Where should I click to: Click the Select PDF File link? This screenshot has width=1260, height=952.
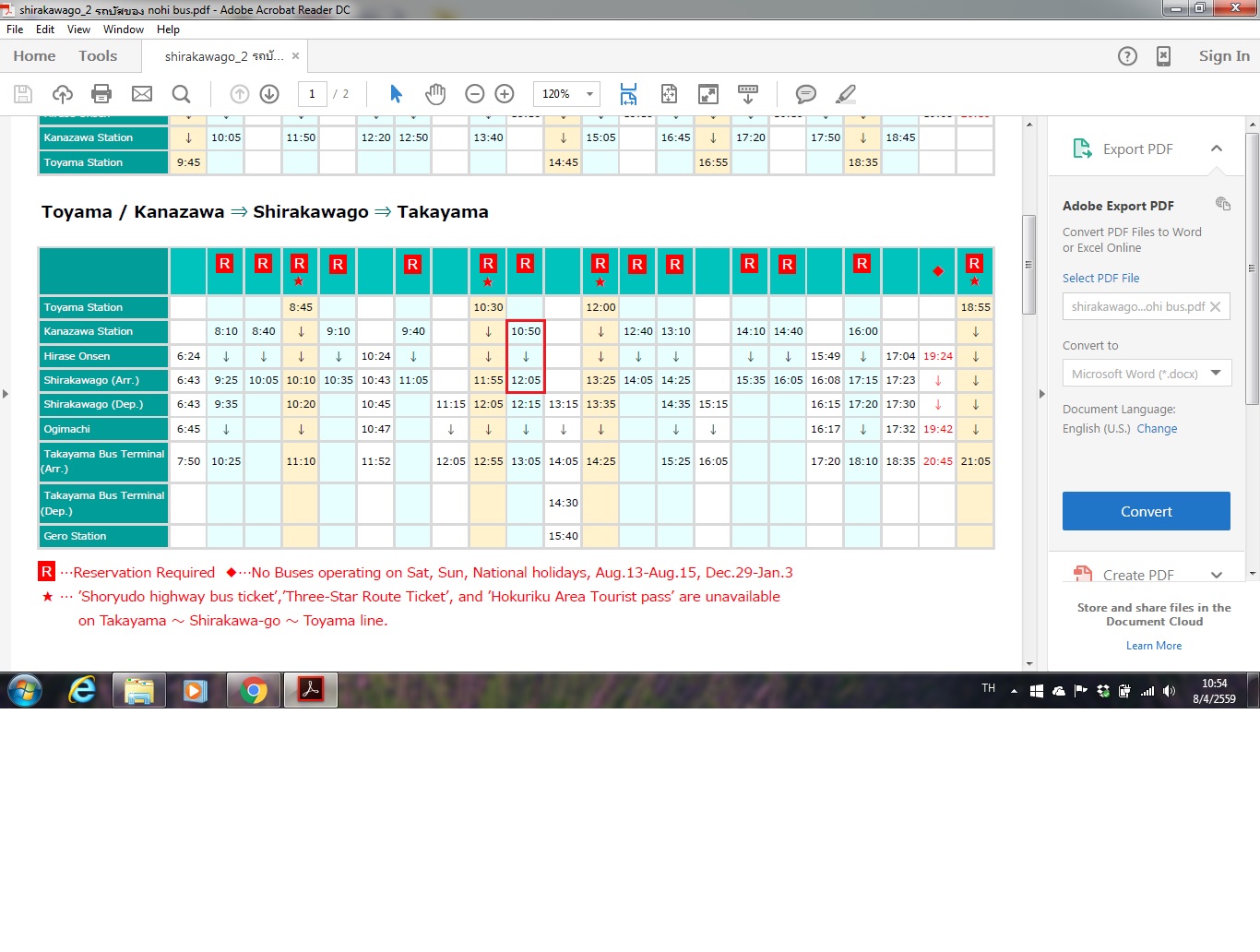pos(1100,278)
